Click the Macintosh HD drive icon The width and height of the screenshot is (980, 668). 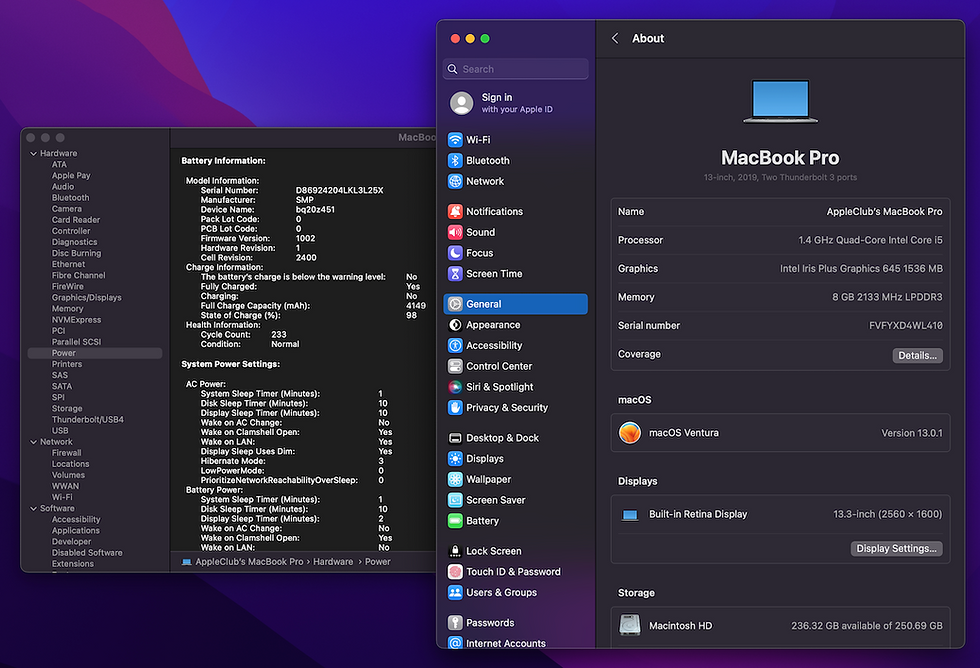[629, 625]
